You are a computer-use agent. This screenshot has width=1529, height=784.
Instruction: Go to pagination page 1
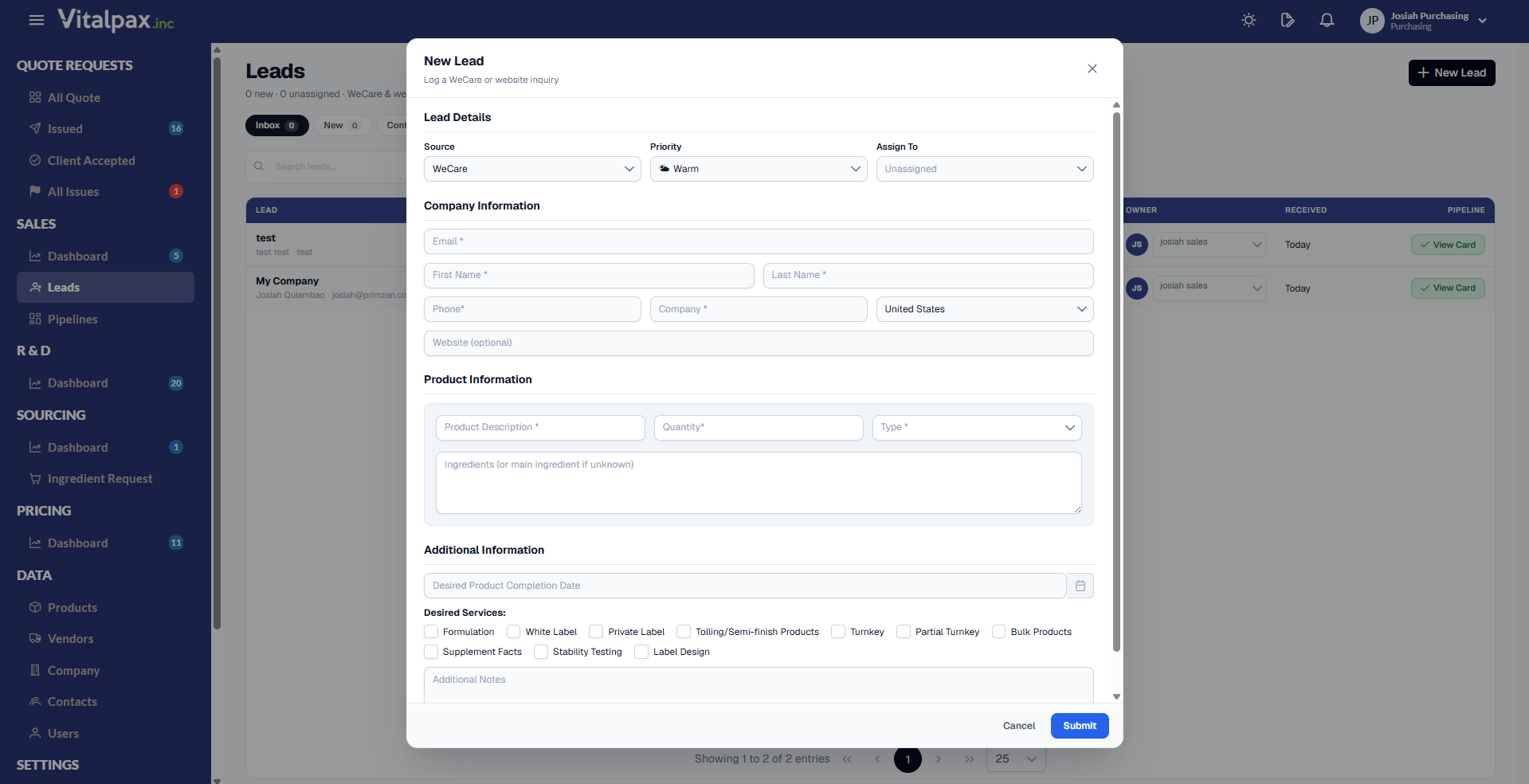pyautogui.click(x=908, y=759)
